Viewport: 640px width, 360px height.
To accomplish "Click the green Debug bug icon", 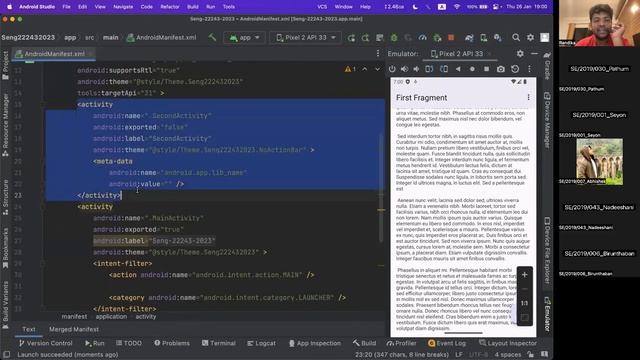I will tap(394, 38).
